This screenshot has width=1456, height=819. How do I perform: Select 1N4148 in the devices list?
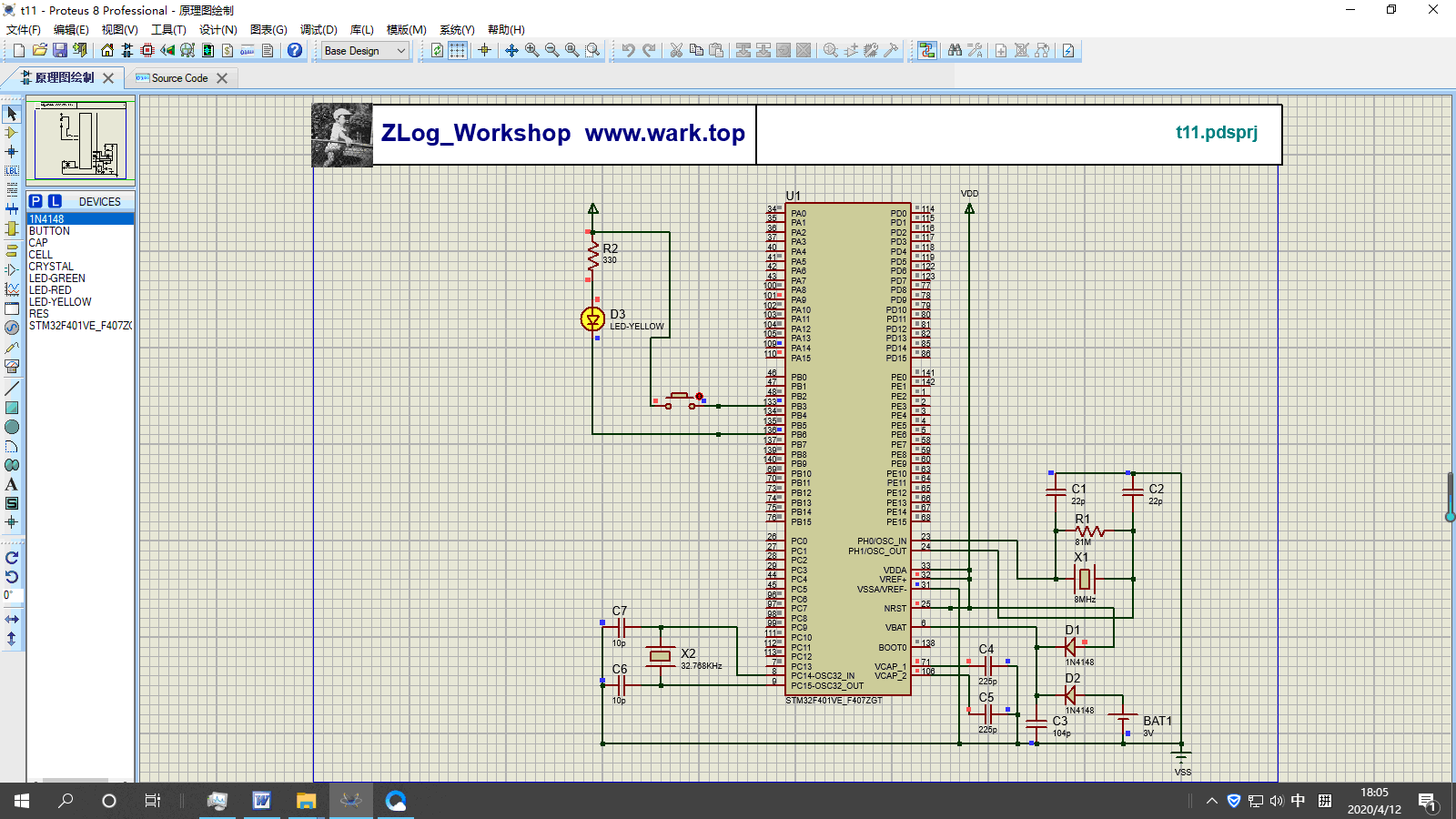80,219
